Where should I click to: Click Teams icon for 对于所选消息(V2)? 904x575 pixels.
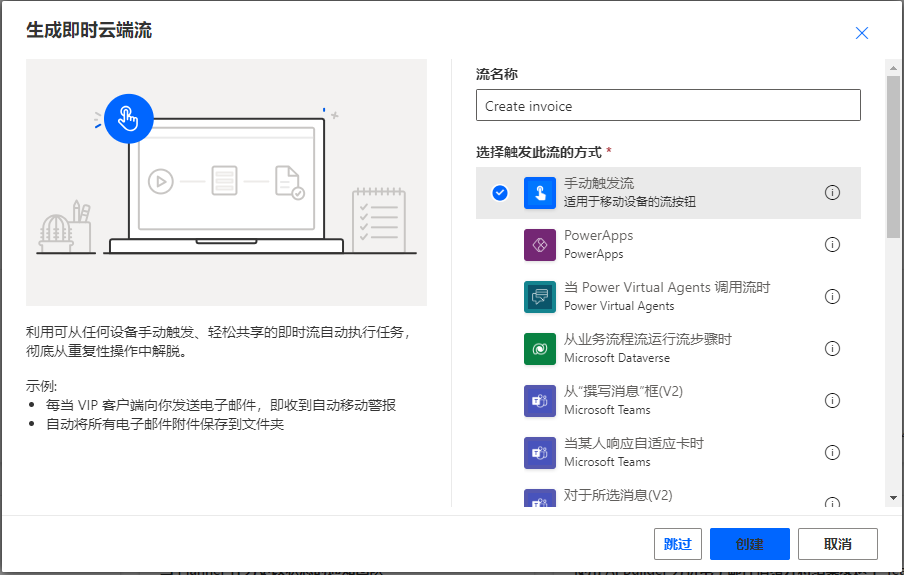pyautogui.click(x=540, y=498)
